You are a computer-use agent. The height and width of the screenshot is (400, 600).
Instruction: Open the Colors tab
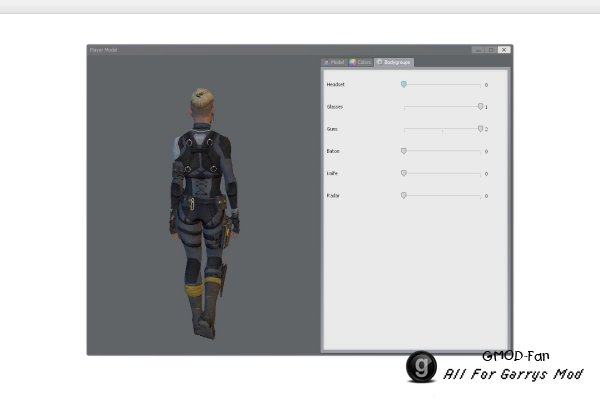coord(361,62)
